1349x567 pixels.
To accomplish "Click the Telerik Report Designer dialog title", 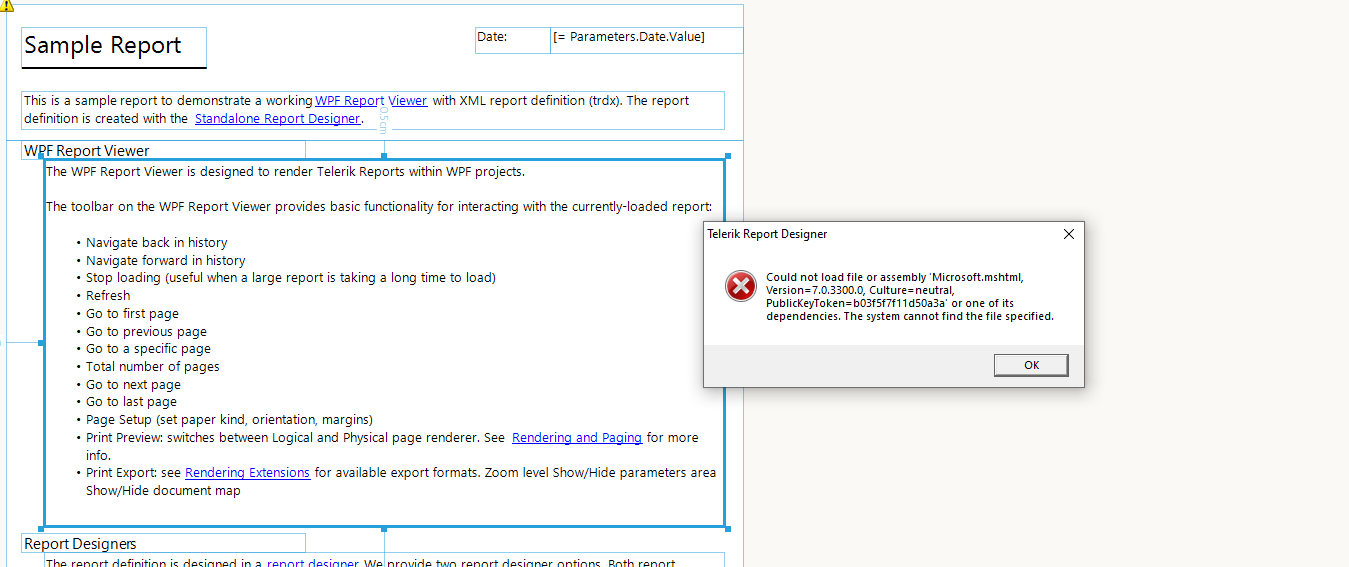I will (767, 234).
